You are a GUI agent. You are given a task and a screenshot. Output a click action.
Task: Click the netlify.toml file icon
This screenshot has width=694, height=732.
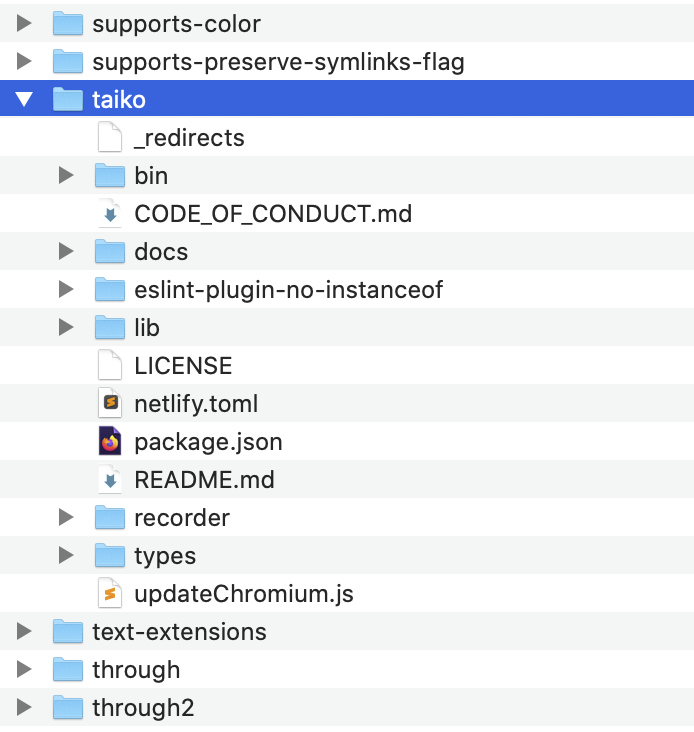(110, 404)
